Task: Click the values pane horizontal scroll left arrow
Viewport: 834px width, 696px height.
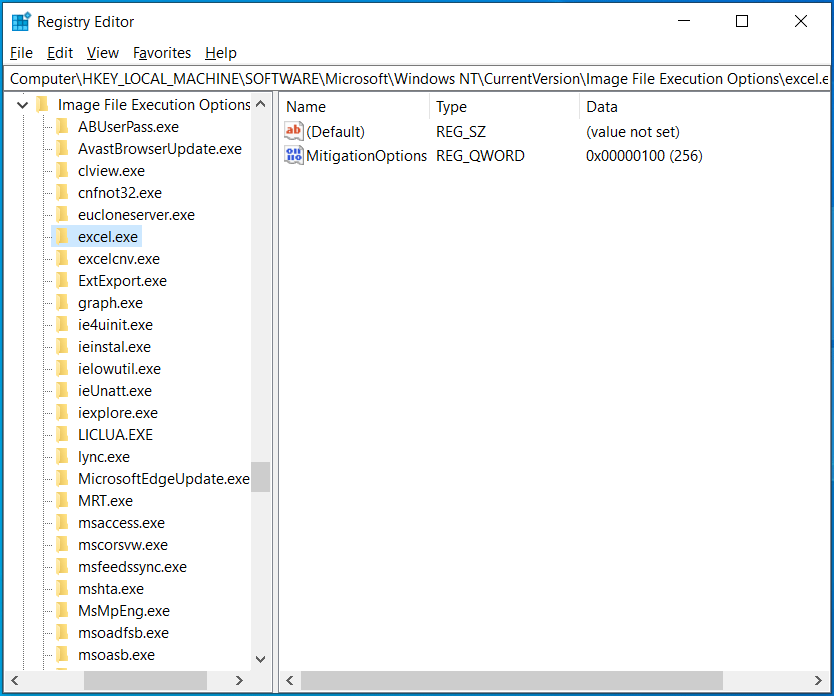Action: [x=290, y=680]
